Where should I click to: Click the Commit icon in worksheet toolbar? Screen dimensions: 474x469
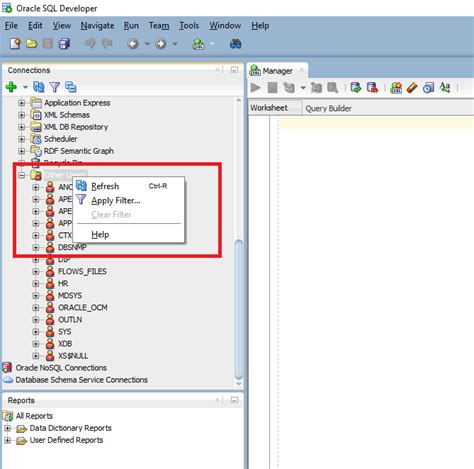click(356, 88)
